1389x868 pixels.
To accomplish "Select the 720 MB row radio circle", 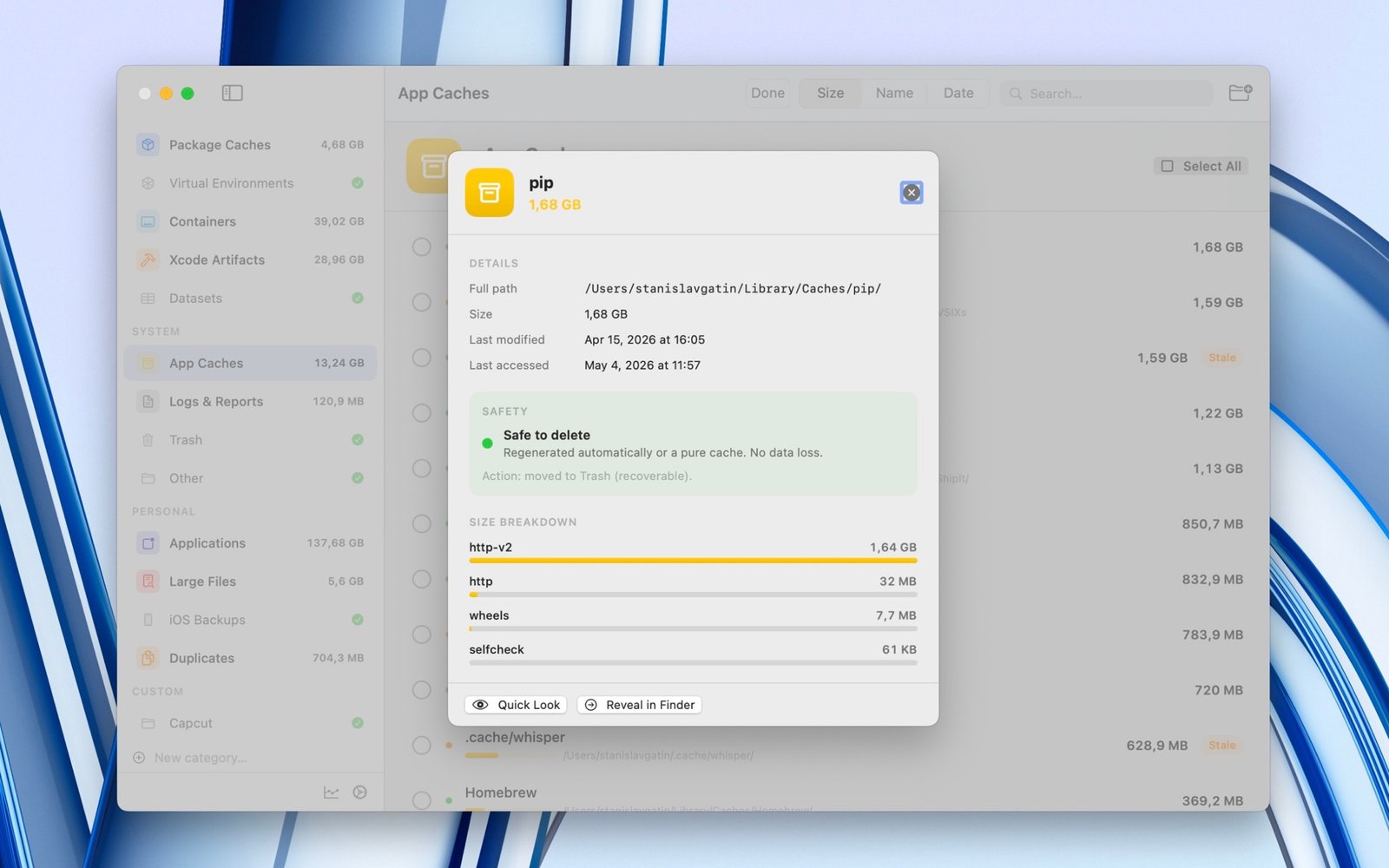I will coord(422,690).
